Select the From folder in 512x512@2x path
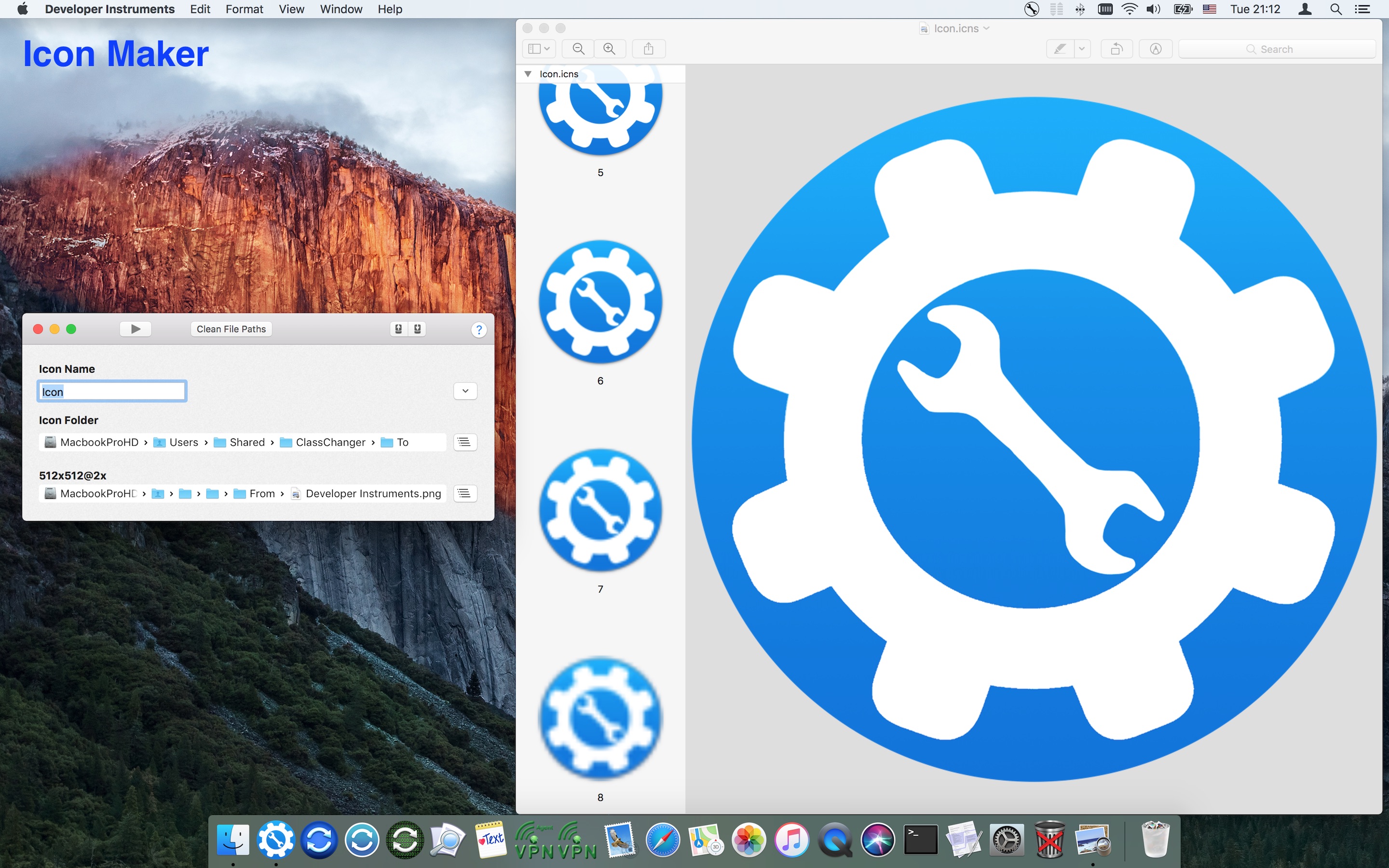1389x868 pixels. tap(254, 494)
